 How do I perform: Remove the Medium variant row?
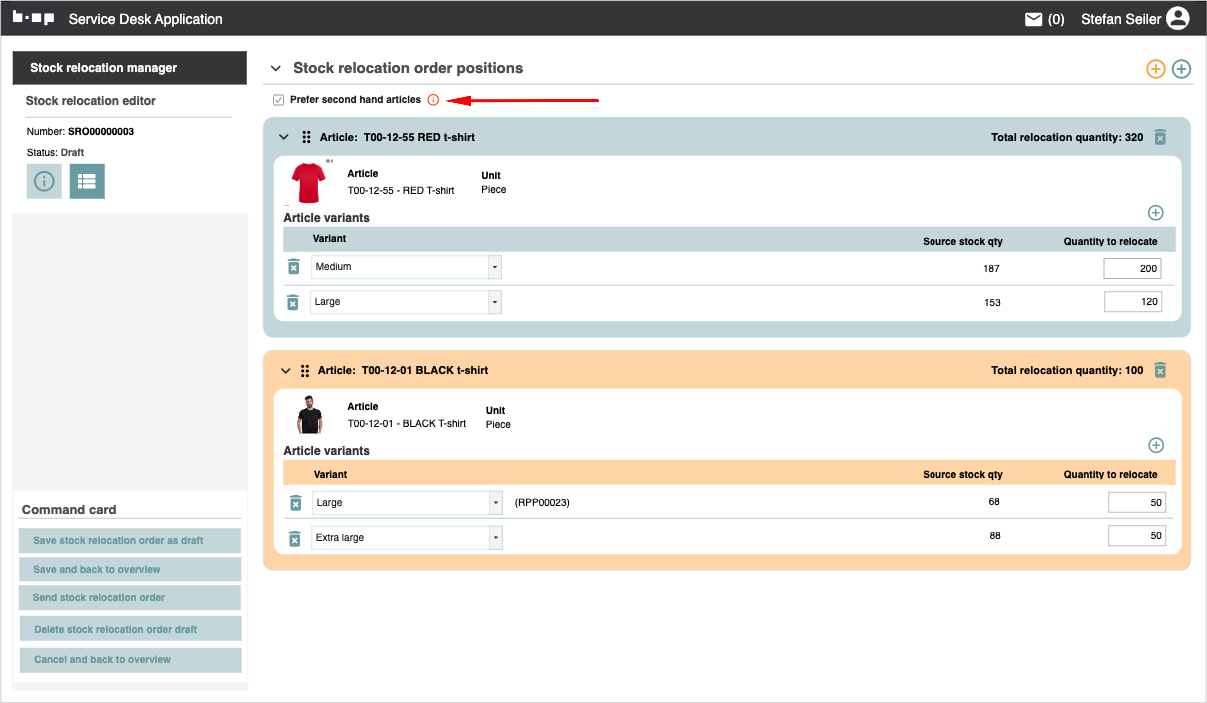[293, 267]
